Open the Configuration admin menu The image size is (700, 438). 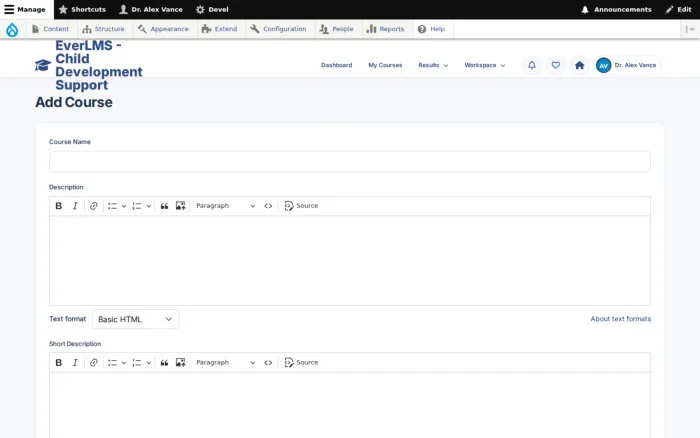pos(278,29)
